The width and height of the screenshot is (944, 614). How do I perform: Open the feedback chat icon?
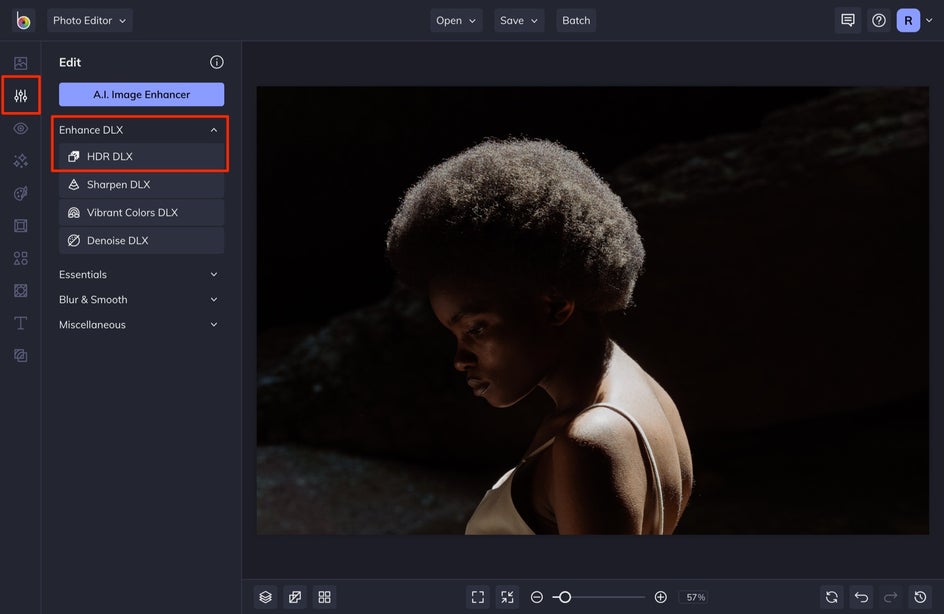(x=848, y=20)
